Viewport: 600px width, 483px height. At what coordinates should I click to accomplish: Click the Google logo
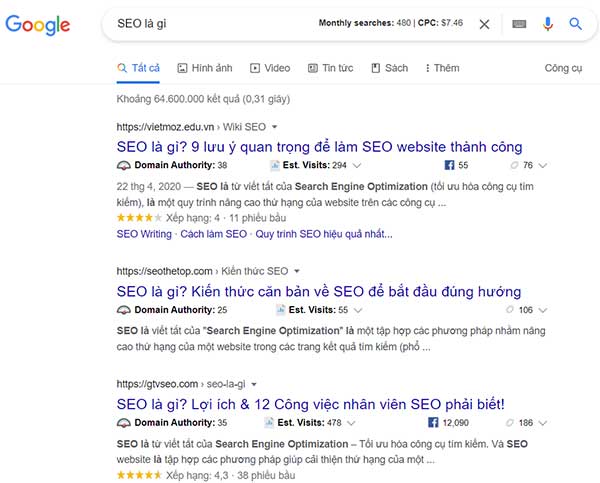point(38,24)
